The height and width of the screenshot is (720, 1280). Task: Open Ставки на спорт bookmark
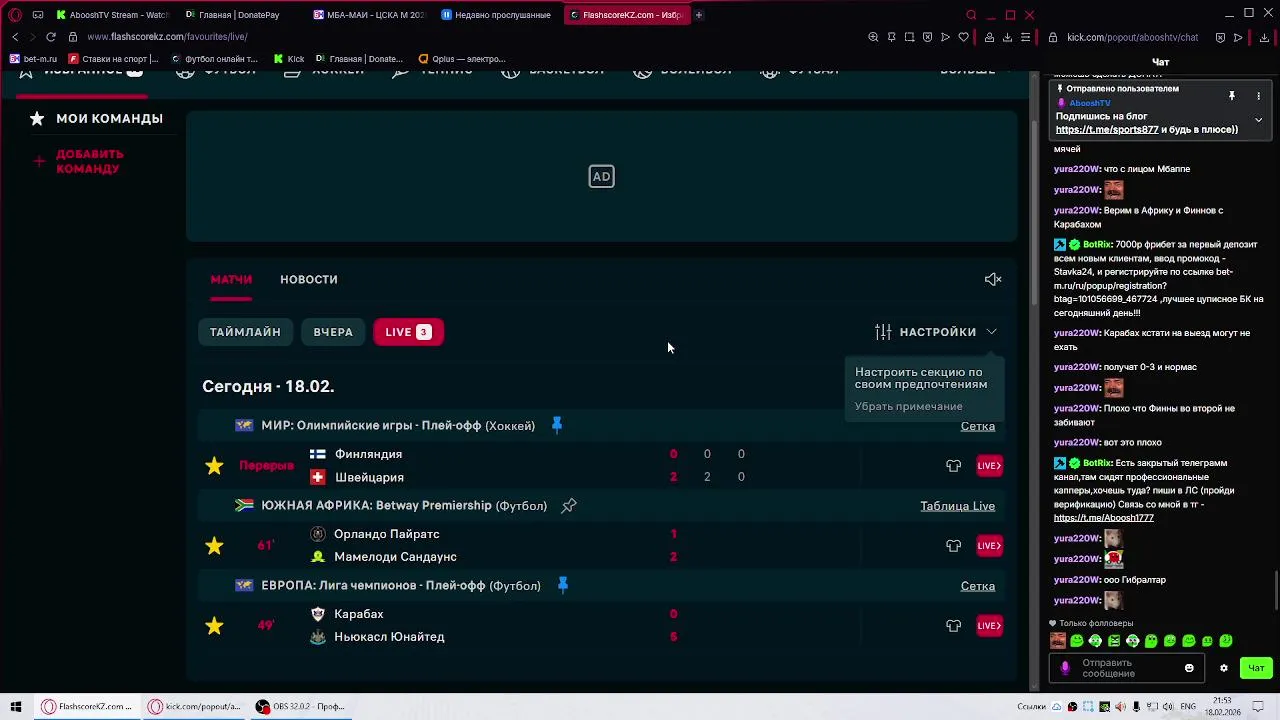114,59
